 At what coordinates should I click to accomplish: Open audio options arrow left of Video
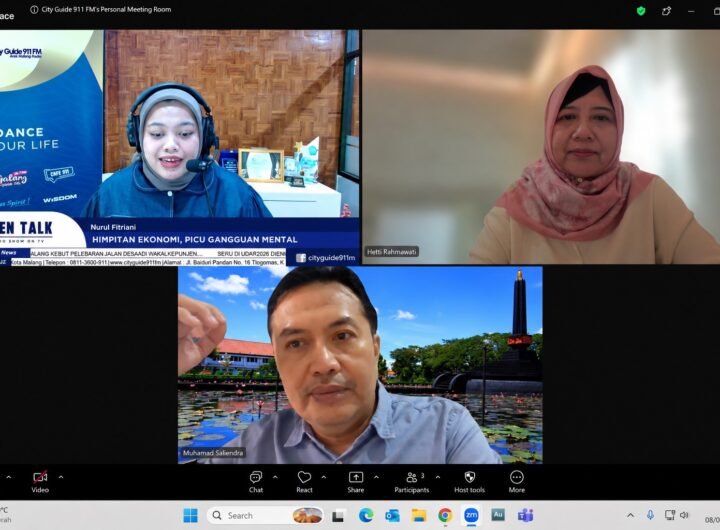pos(8,477)
